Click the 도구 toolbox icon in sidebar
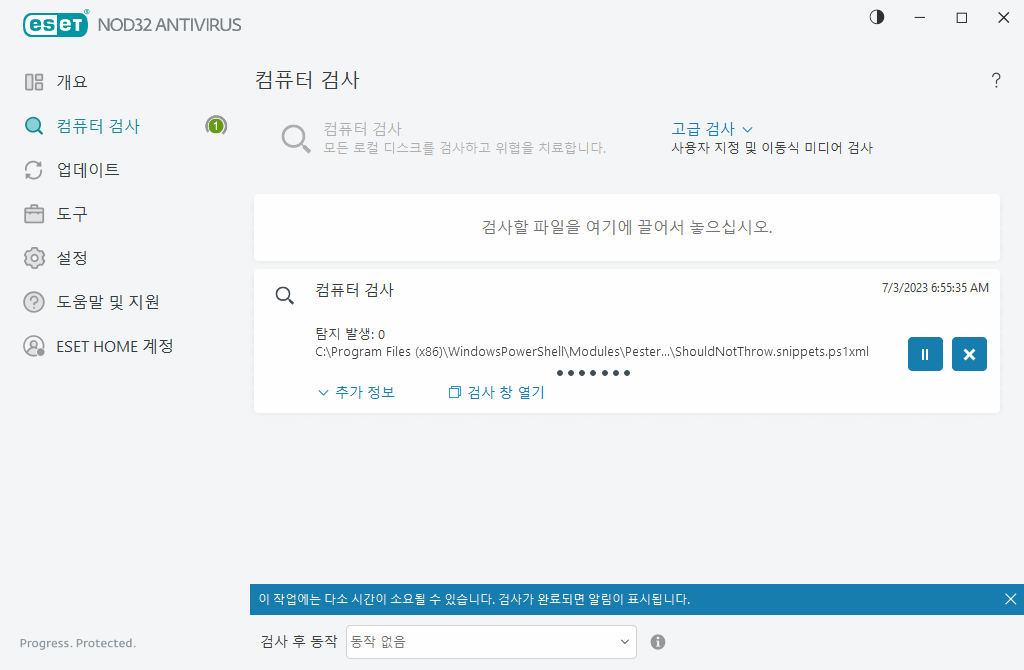The width and height of the screenshot is (1024, 670). point(36,213)
